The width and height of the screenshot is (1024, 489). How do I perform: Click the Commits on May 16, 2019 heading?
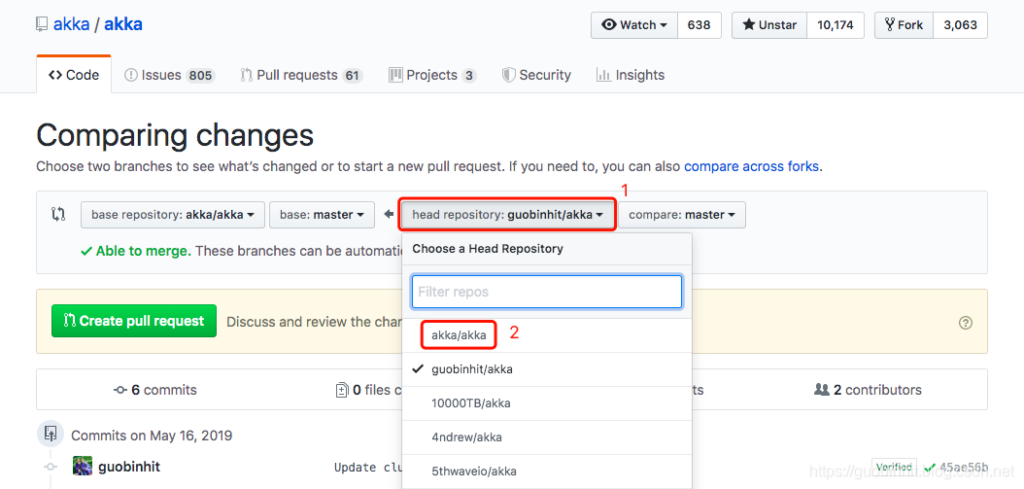tap(152, 435)
